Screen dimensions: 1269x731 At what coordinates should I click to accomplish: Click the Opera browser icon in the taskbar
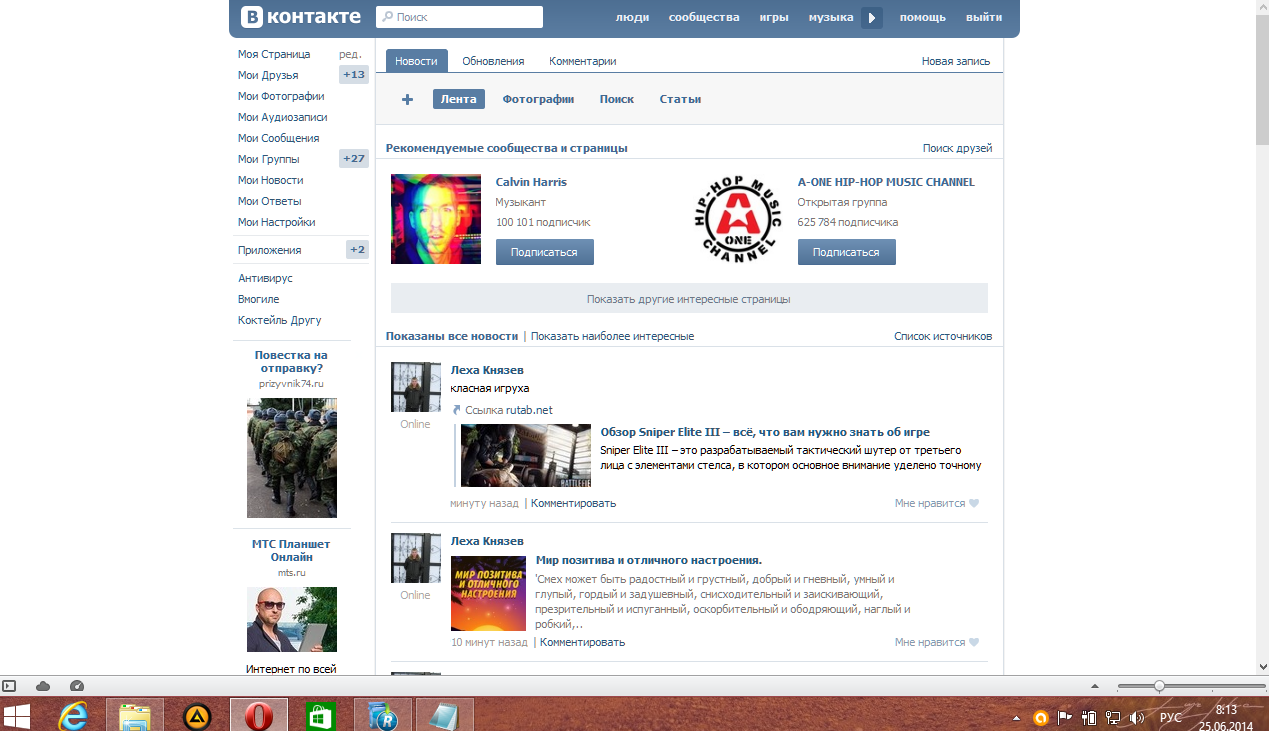tap(259, 716)
